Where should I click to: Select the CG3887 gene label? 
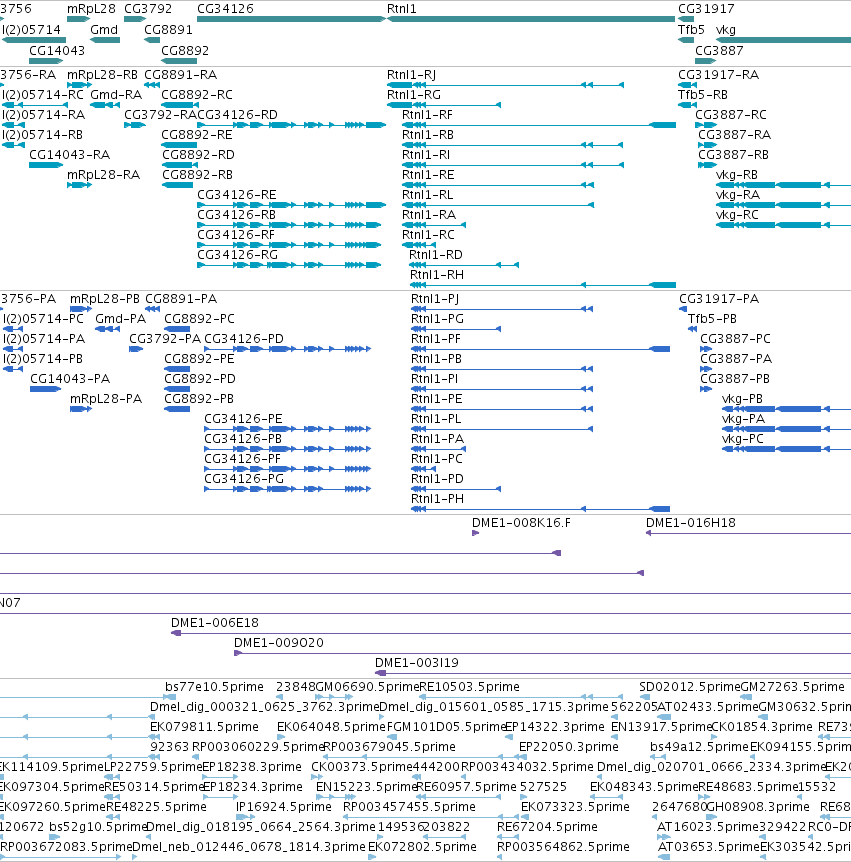pos(719,51)
